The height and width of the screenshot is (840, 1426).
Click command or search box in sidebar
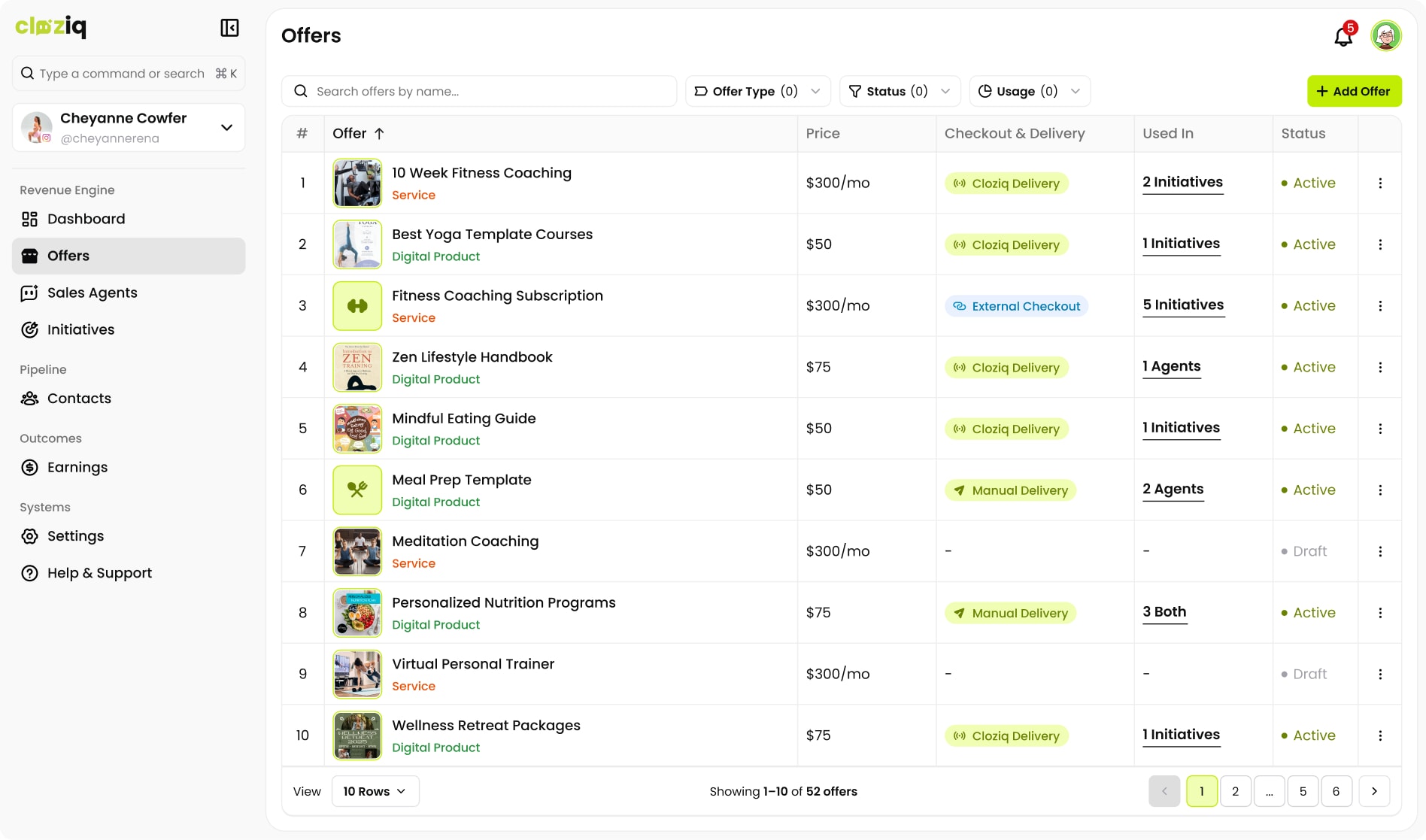coord(129,73)
